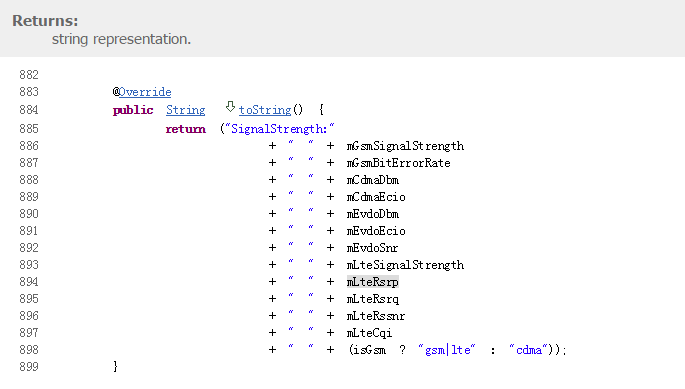Click the "gsm|lte" string literal
685x389 pixels.
pos(447,350)
